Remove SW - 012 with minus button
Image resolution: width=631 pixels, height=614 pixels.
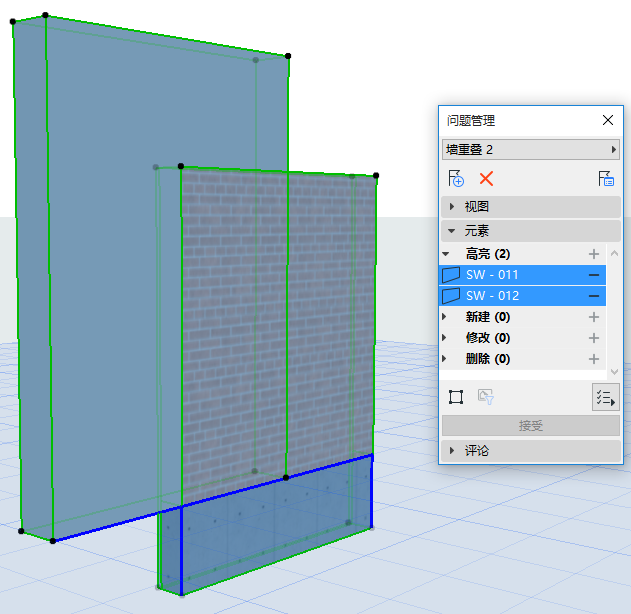(594, 296)
